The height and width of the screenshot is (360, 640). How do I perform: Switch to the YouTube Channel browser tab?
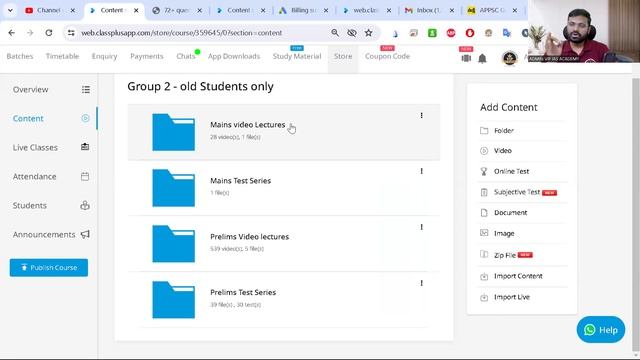(50, 11)
